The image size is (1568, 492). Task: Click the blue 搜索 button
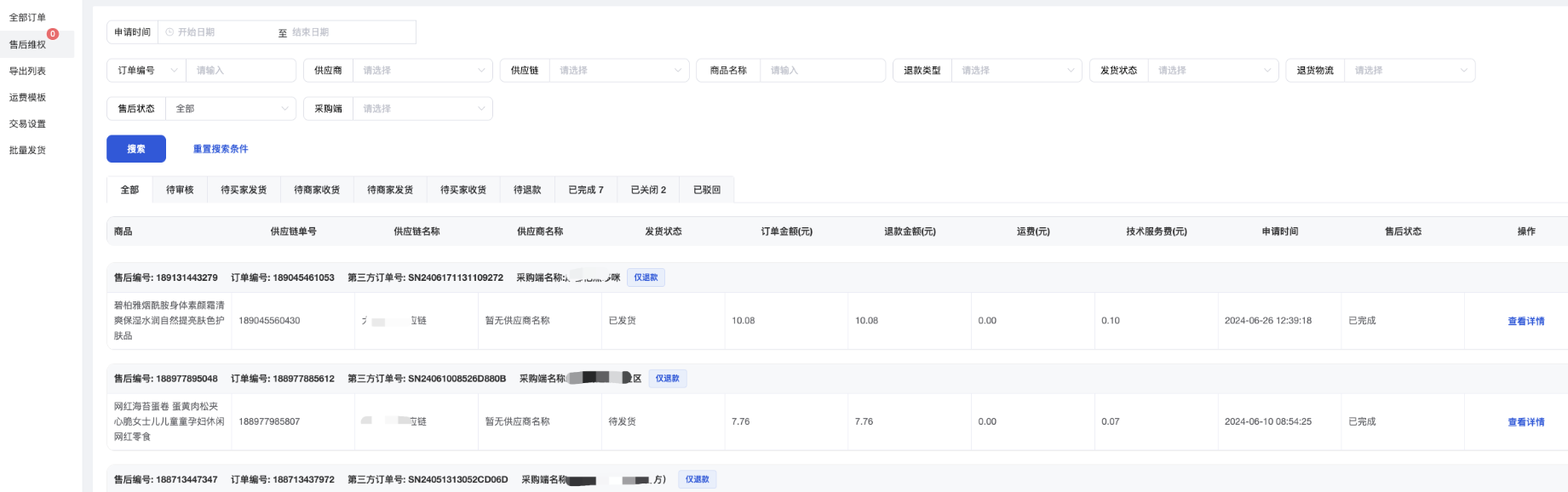click(136, 149)
